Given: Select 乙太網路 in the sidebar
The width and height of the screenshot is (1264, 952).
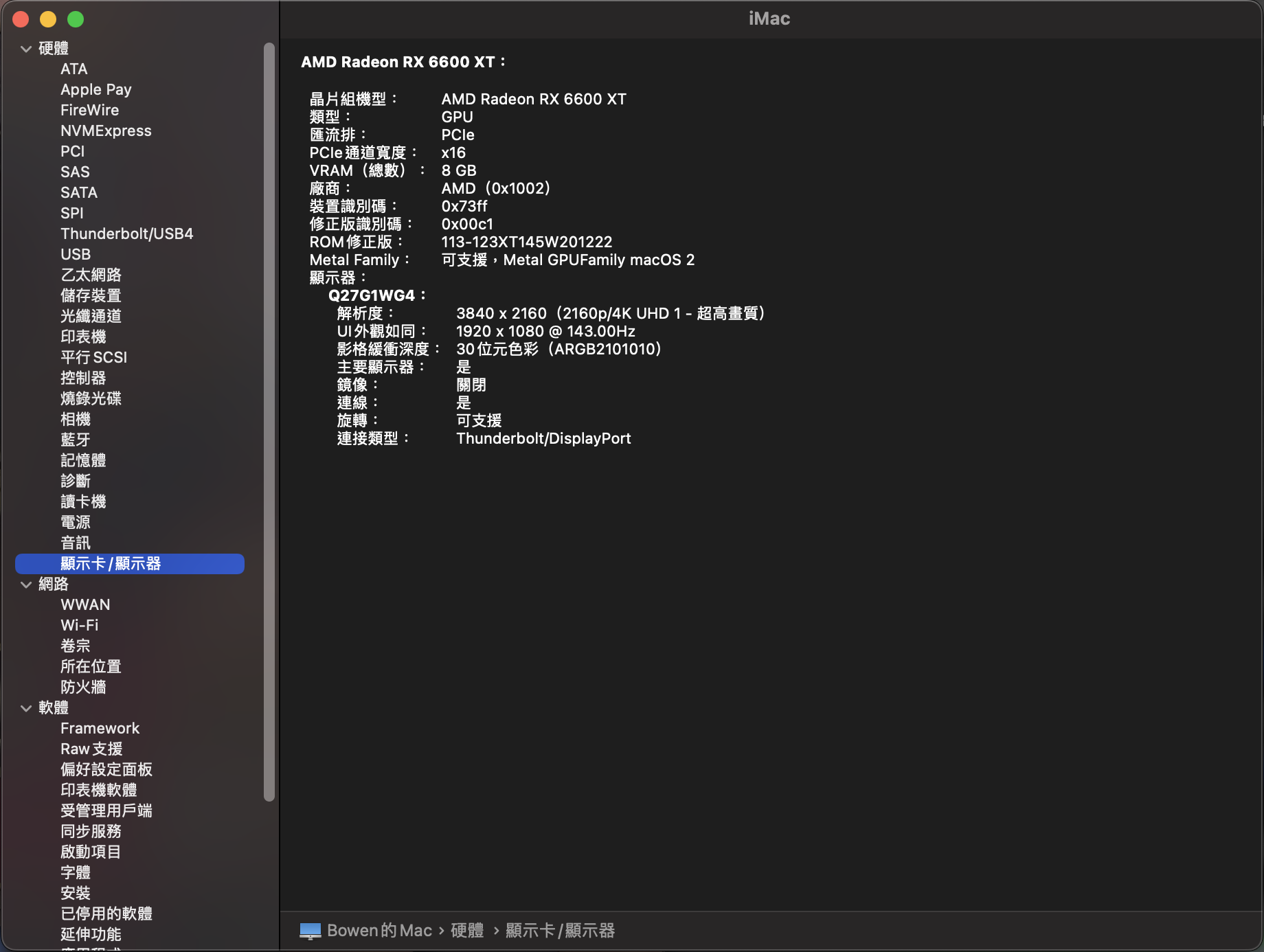Looking at the screenshot, I should (91, 275).
